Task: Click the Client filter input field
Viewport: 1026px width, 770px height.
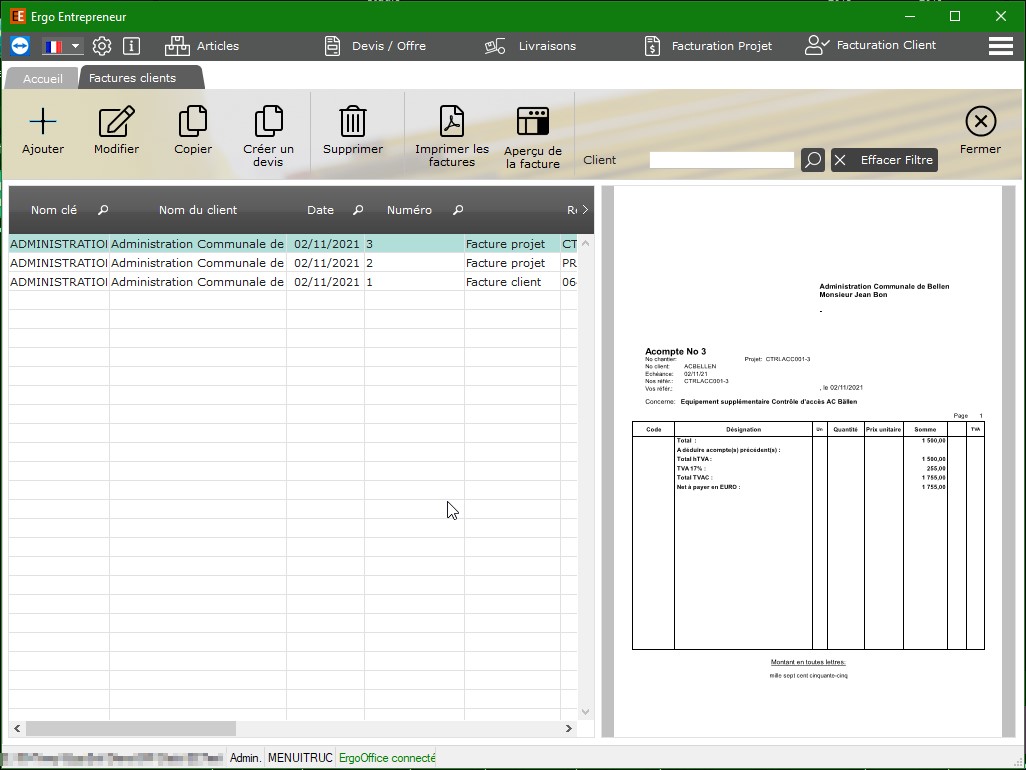Action: coord(721,160)
